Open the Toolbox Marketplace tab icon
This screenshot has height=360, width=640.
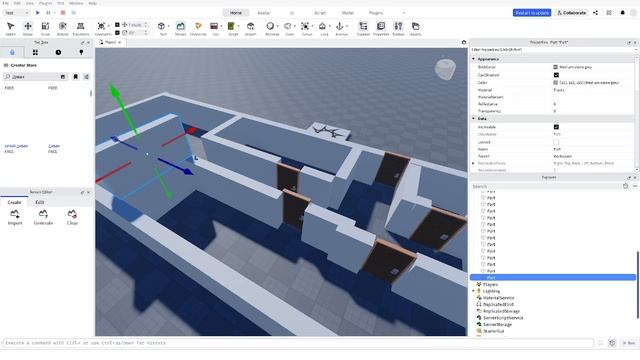[x=12, y=52]
